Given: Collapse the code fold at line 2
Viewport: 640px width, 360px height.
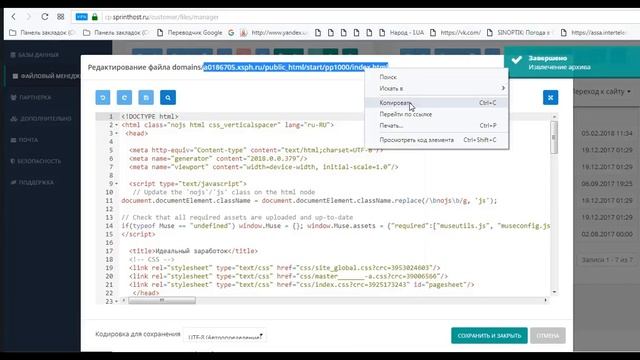Looking at the screenshot, I should pos(116,125).
